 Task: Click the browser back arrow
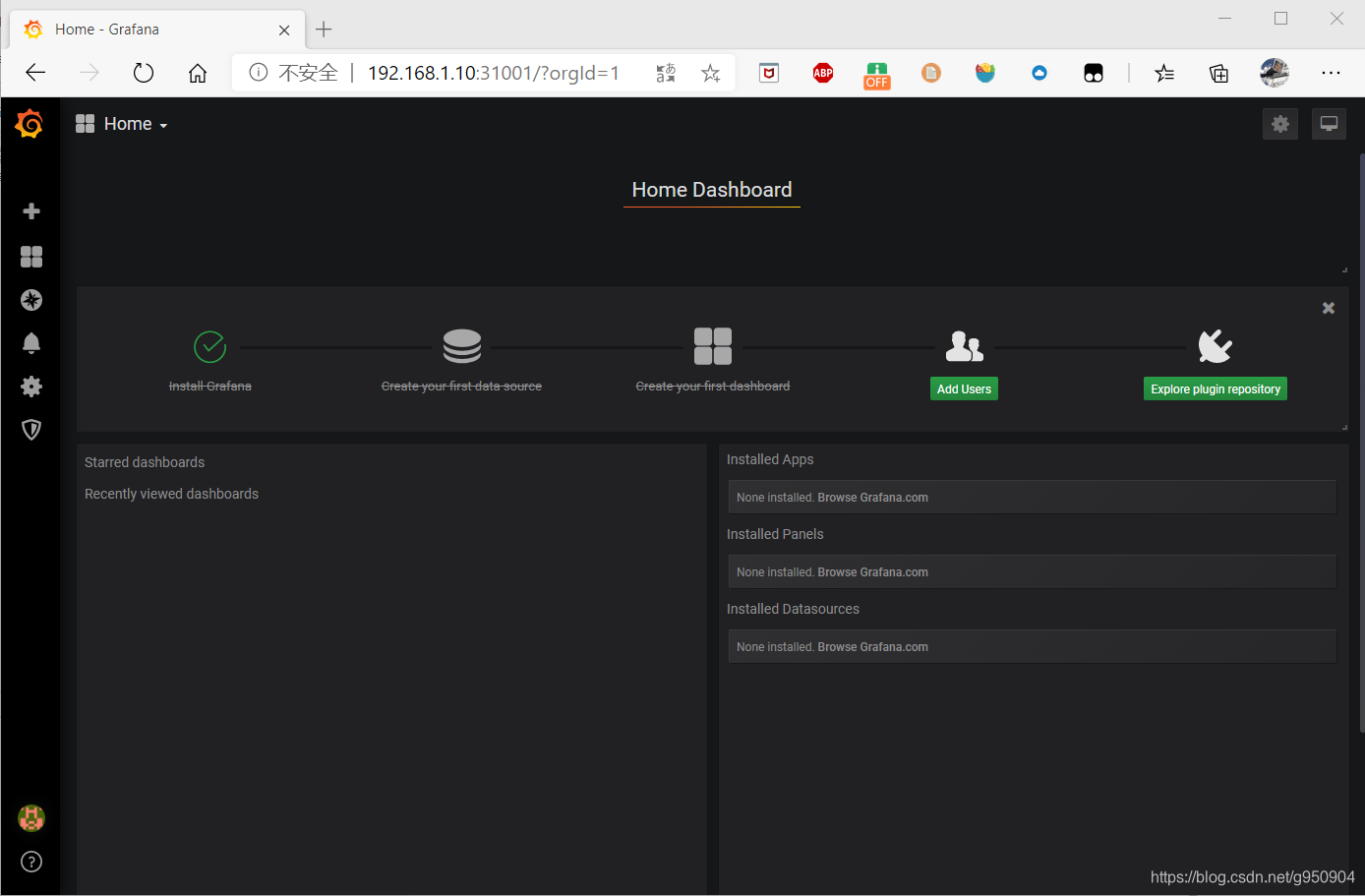(35, 73)
